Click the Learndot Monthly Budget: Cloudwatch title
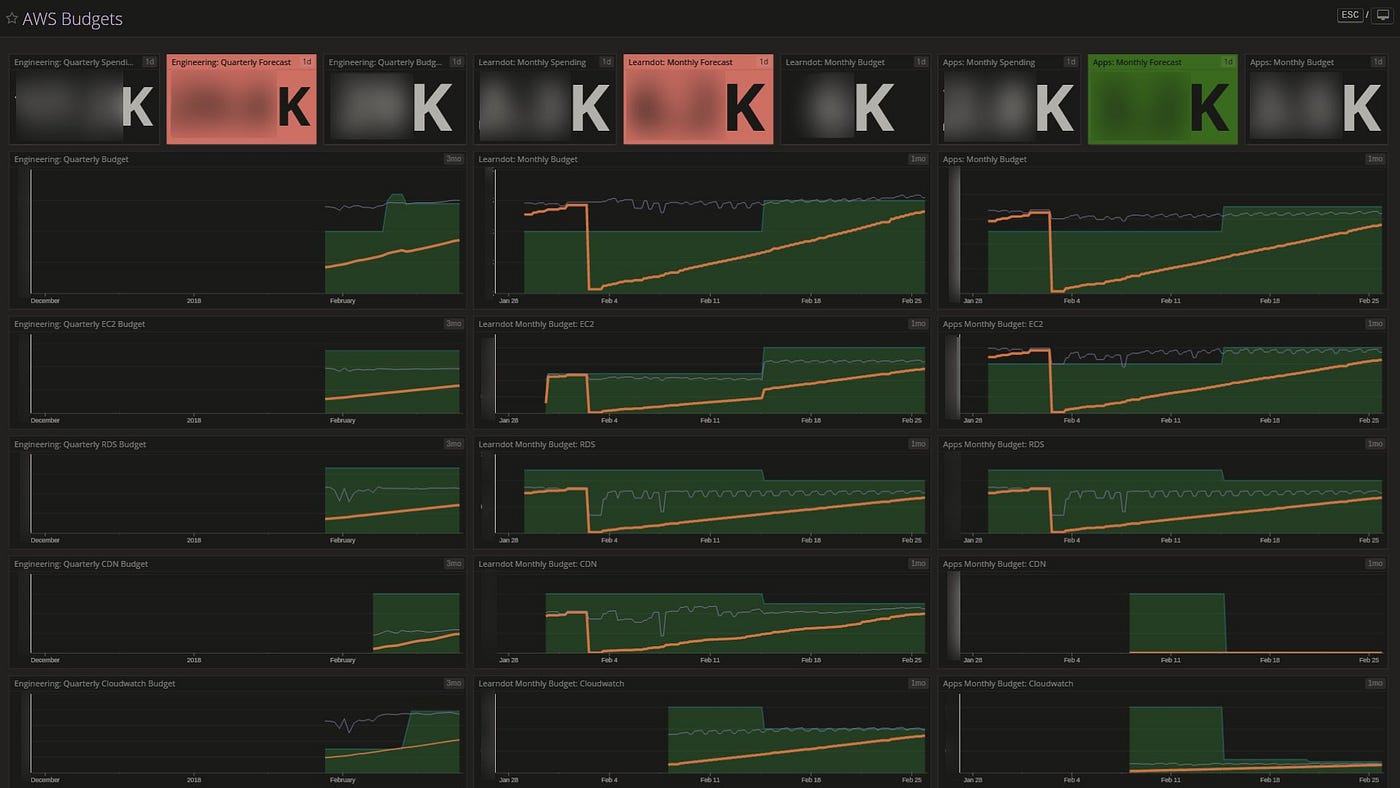The height and width of the screenshot is (788, 1400). 551,684
